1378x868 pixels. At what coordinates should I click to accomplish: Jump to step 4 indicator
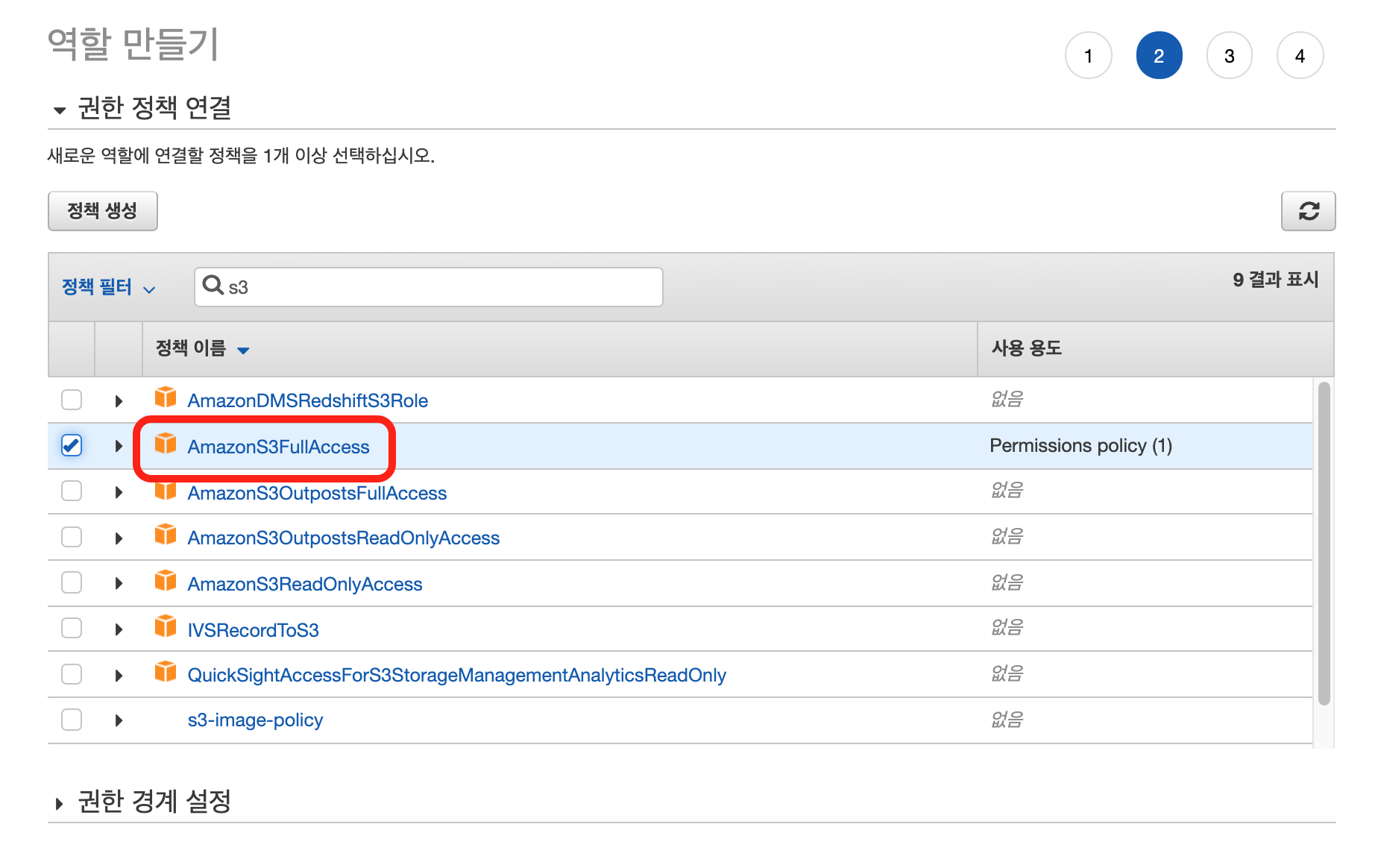pos(1300,55)
